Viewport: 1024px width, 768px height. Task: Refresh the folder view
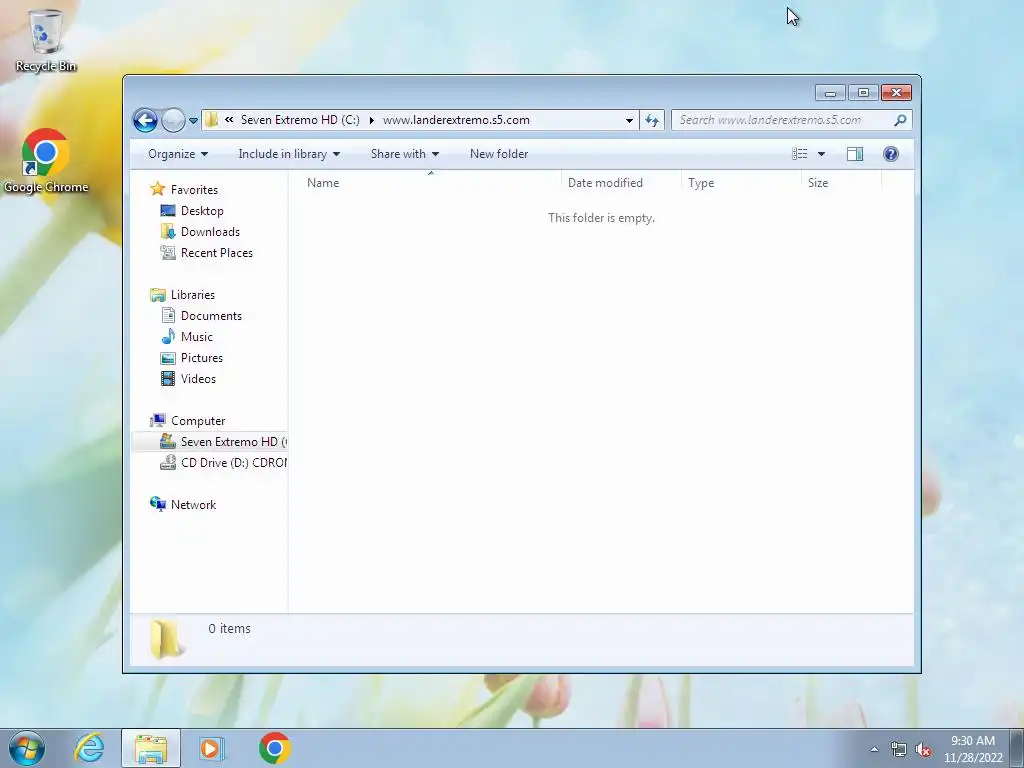point(652,120)
